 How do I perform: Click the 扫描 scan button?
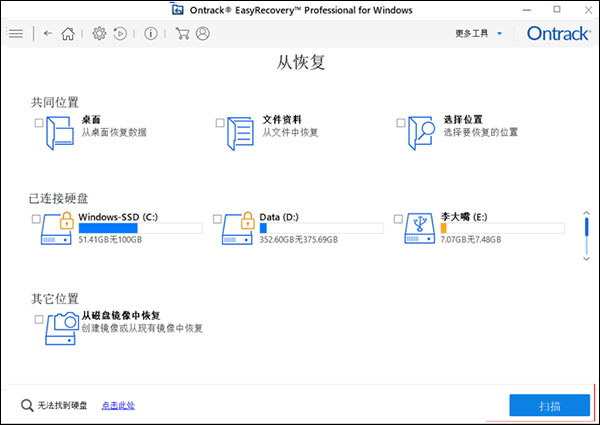pyautogui.click(x=549, y=405)
